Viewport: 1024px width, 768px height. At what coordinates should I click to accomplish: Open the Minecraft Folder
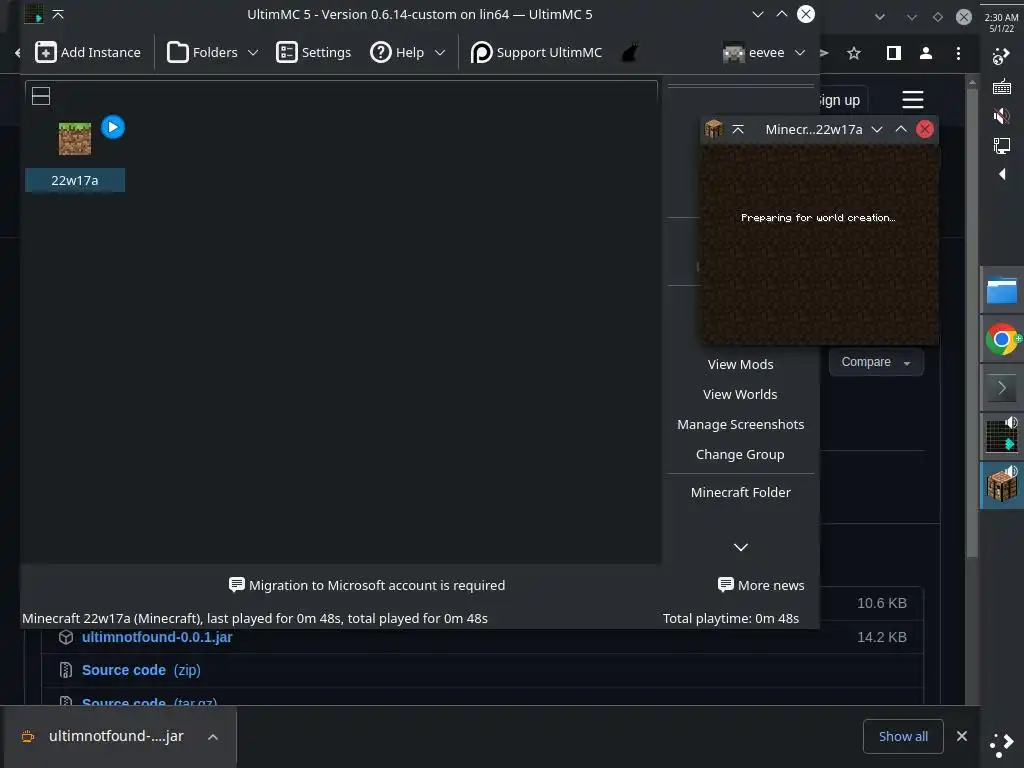(x=741, y=492)
